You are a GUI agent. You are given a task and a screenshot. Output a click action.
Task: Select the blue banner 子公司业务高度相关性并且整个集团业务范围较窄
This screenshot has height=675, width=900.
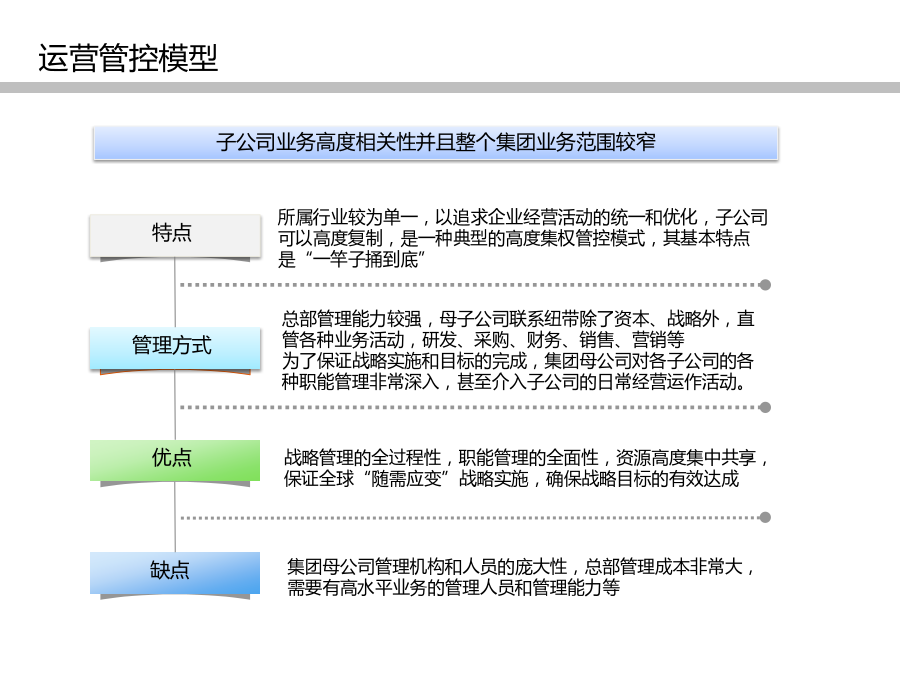click(x=436, y=143)
